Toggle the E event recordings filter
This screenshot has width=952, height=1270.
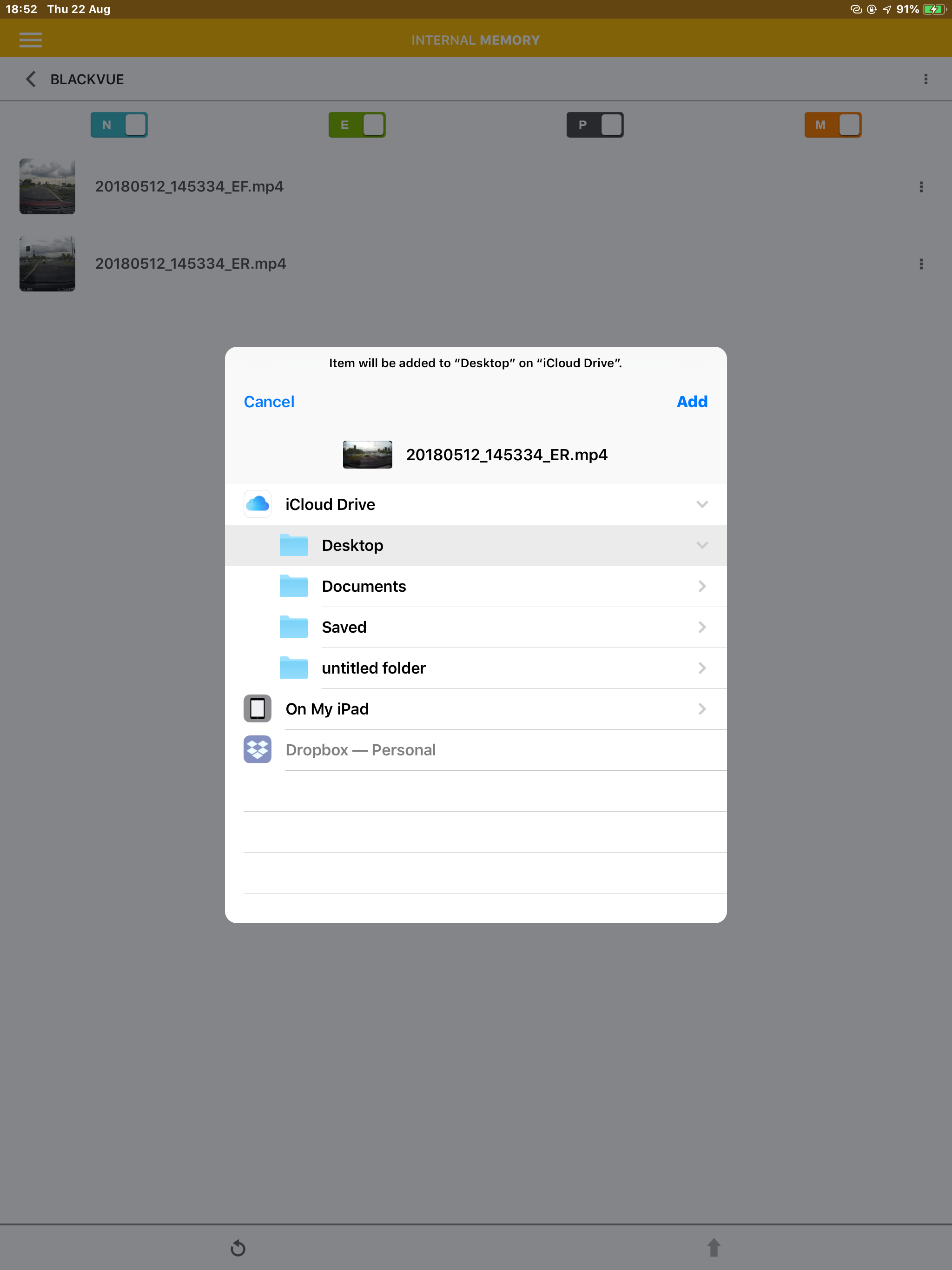pos(357,125)
